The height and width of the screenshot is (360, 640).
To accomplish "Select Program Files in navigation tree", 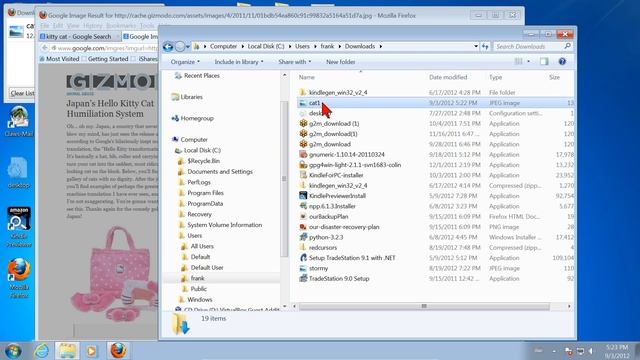I will pyautogui.click(x=205, y=193).
